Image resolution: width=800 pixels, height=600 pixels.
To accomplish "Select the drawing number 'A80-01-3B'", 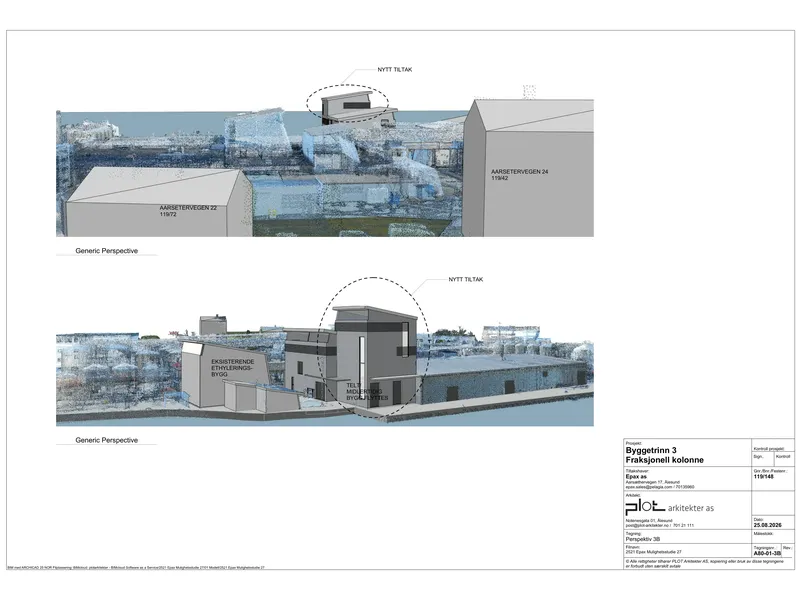I will pos(767,553).
